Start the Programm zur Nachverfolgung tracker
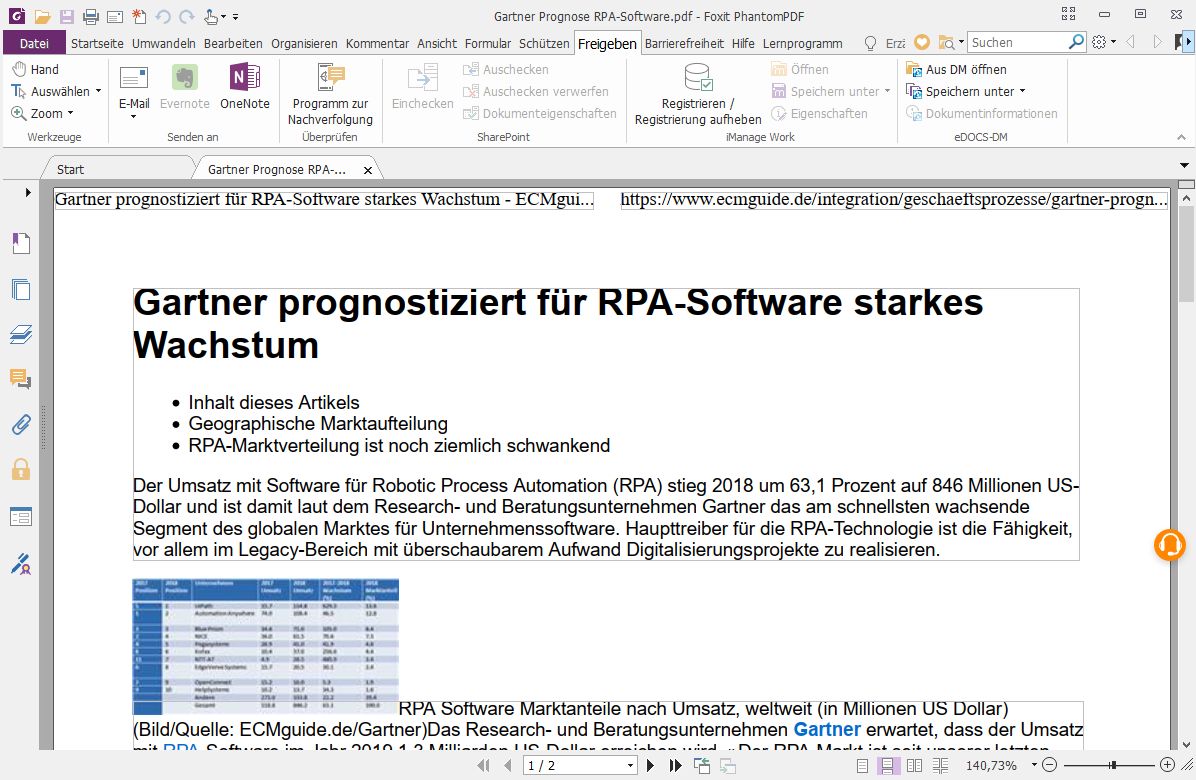 tap(330, 94)
